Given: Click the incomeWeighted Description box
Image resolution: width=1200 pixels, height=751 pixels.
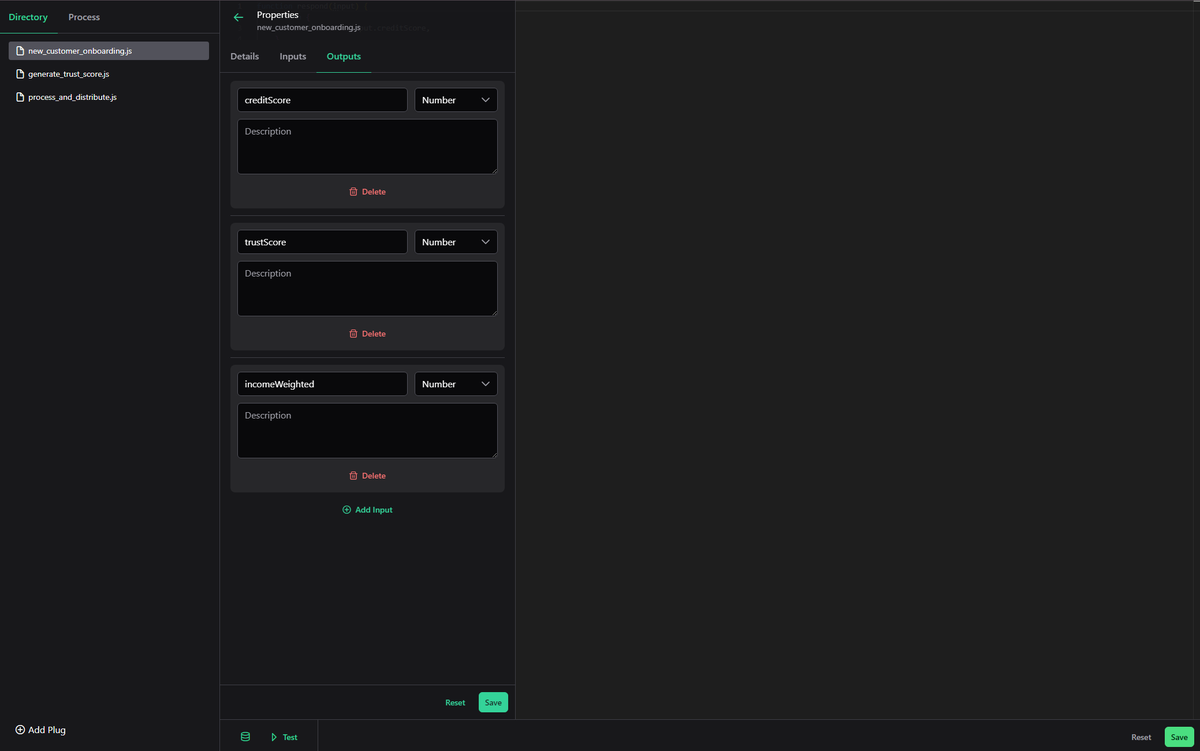Looking at the screenshot, I should pos(367,431).
